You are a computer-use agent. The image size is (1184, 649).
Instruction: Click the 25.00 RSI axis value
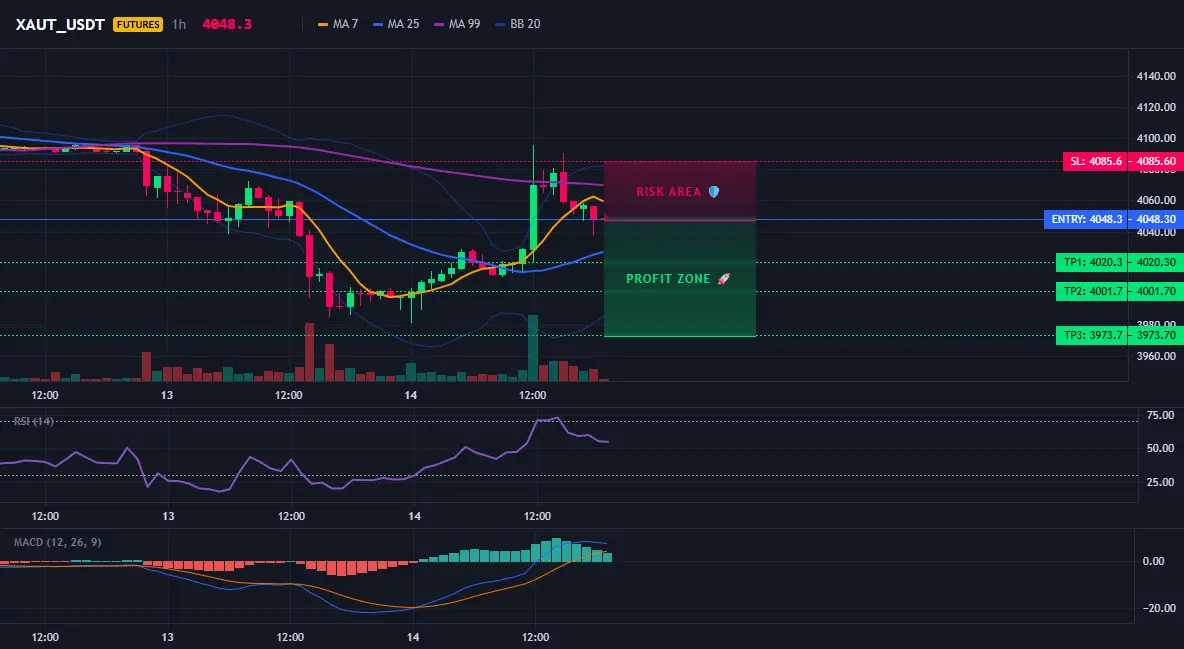pos(1160,482)
